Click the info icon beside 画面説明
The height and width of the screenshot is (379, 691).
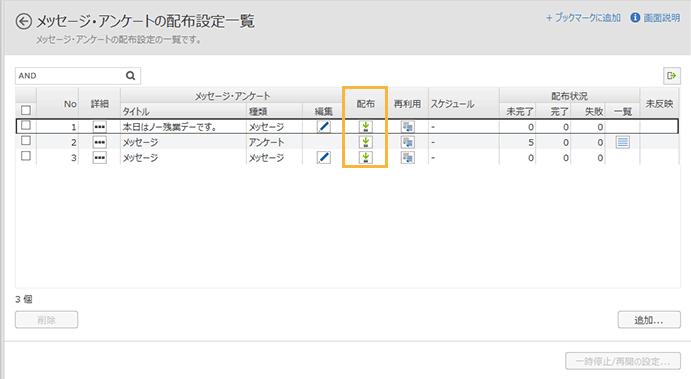pos(635,18)
